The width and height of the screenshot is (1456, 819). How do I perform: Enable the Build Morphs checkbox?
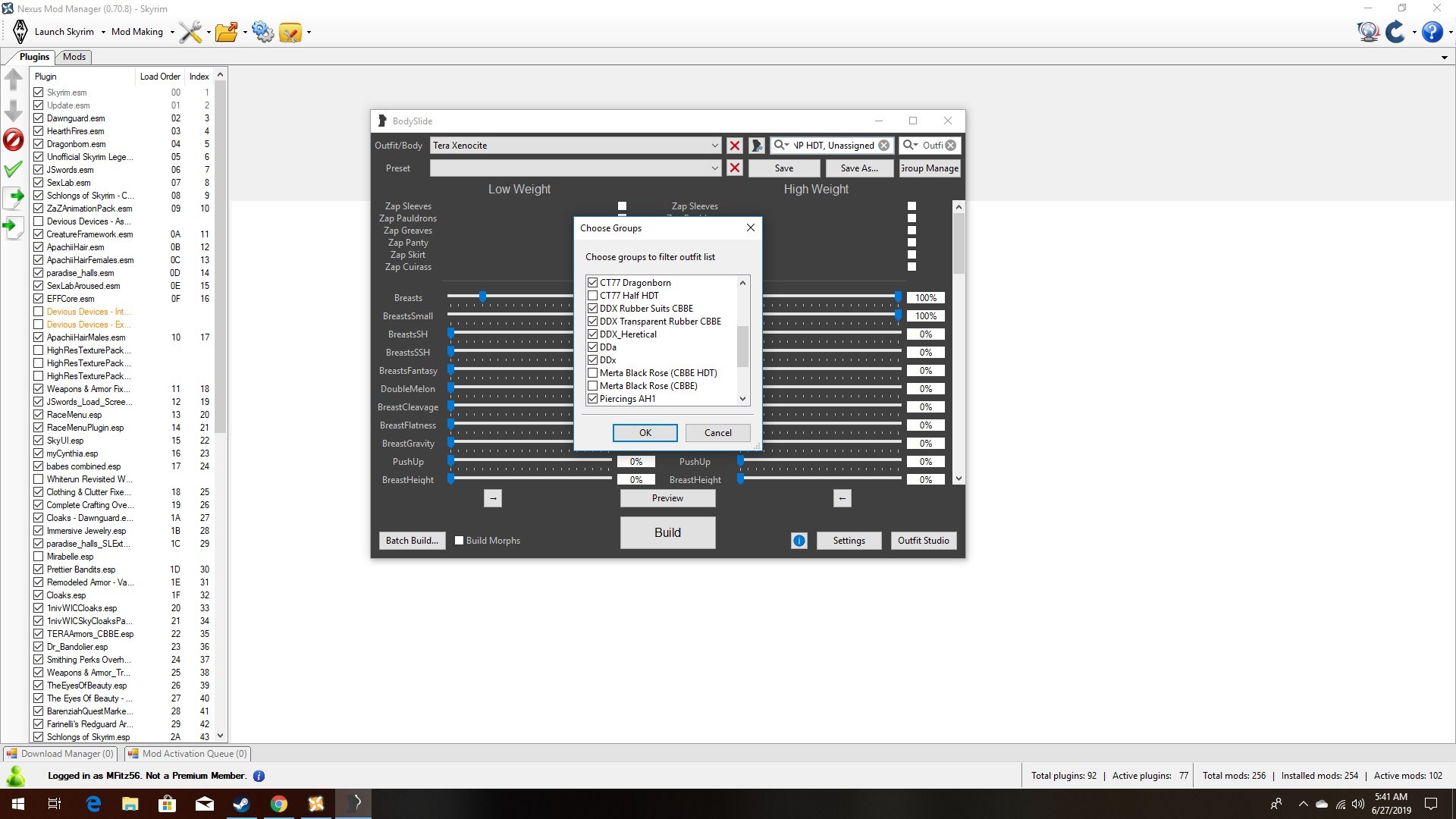[459, 541]
